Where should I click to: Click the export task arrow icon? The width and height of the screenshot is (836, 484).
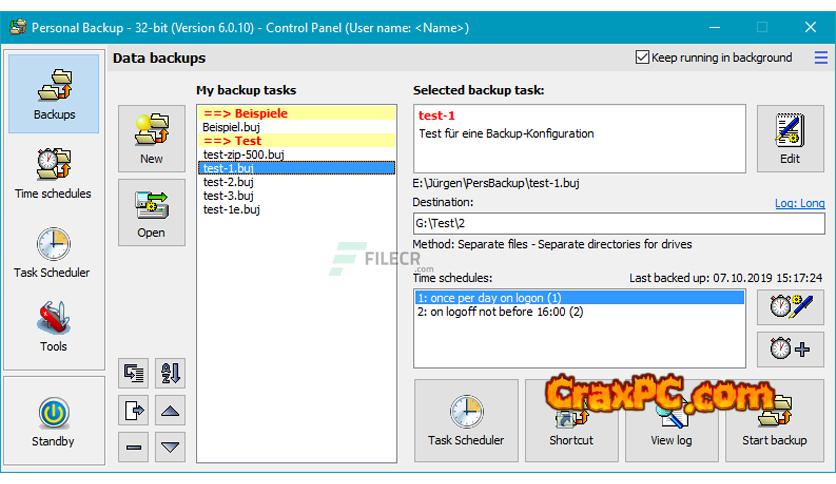pos(133,410)
